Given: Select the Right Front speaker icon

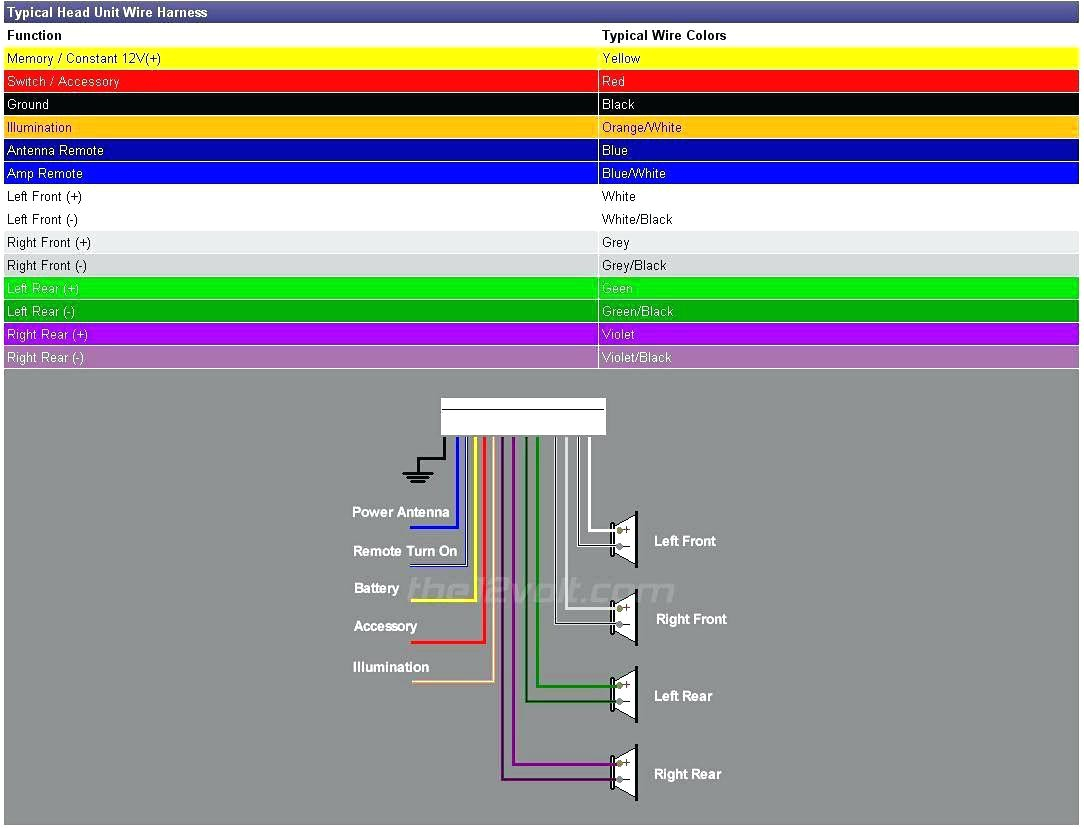Looking at the screenshot, I should point(625,618).
